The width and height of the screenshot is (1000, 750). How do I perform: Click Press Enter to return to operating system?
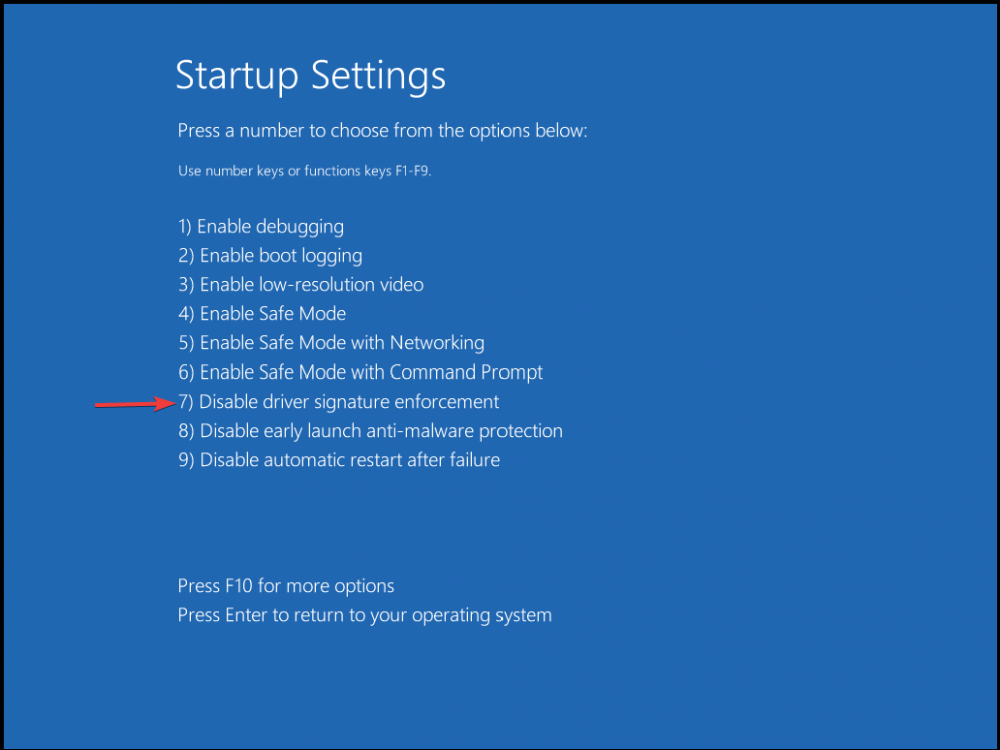(365, 615)
